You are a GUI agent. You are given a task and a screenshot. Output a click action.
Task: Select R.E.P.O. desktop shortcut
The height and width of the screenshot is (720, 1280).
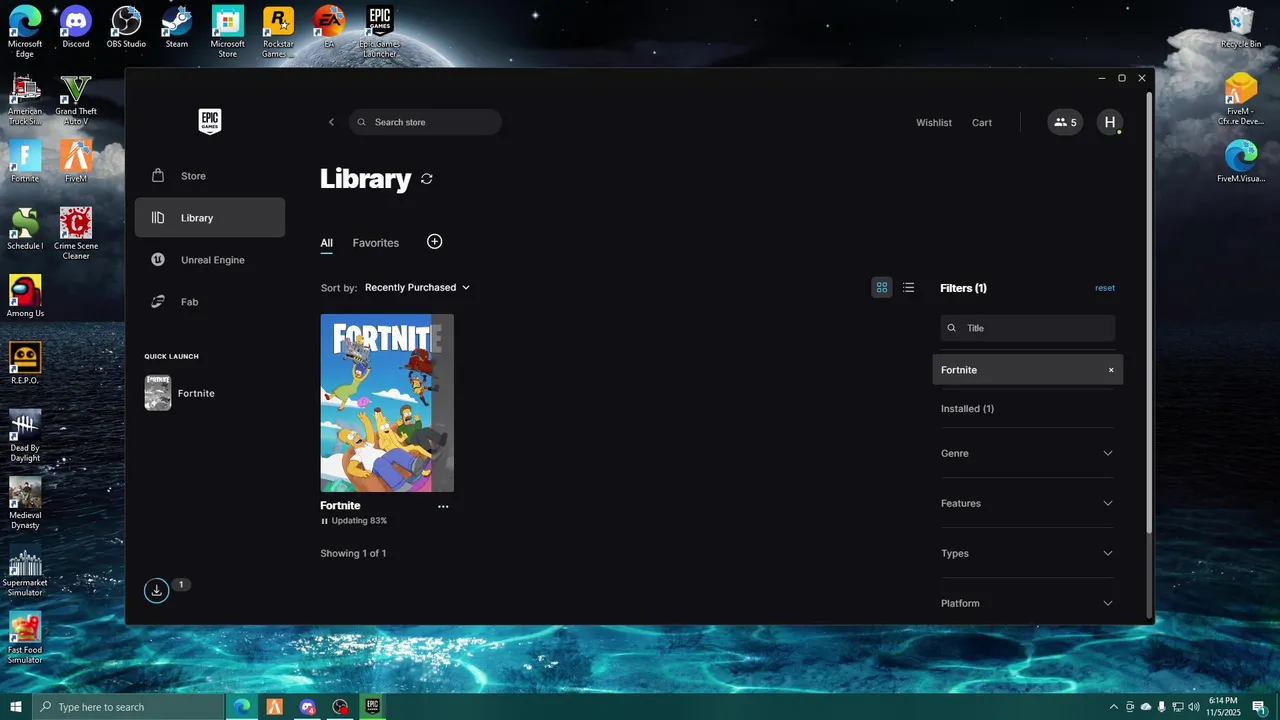25,364
